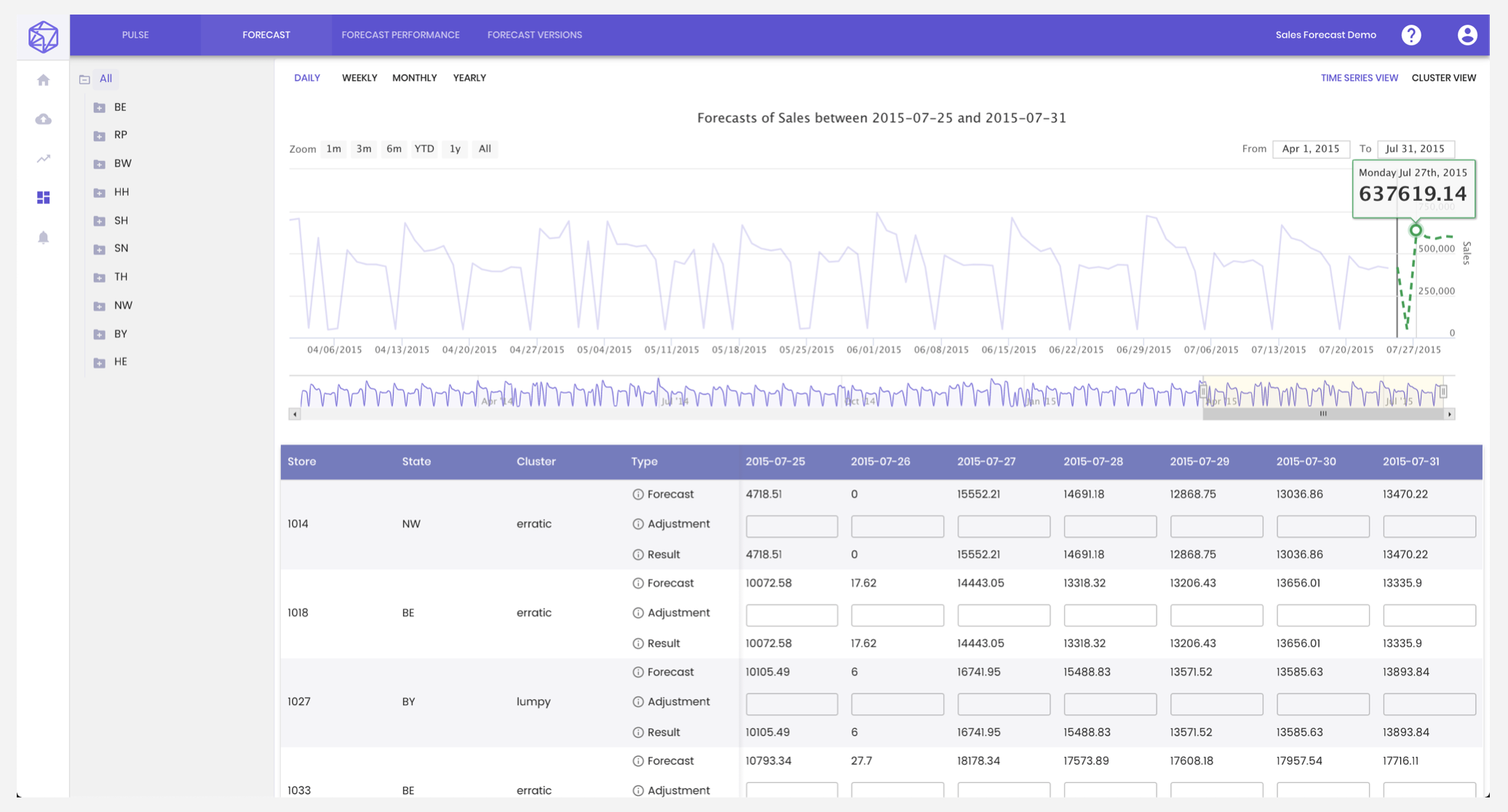This screenshot has width=1508, height=812.
Task: Click info icon beside store 1027 Forecast
Action: tap(638, 672)
